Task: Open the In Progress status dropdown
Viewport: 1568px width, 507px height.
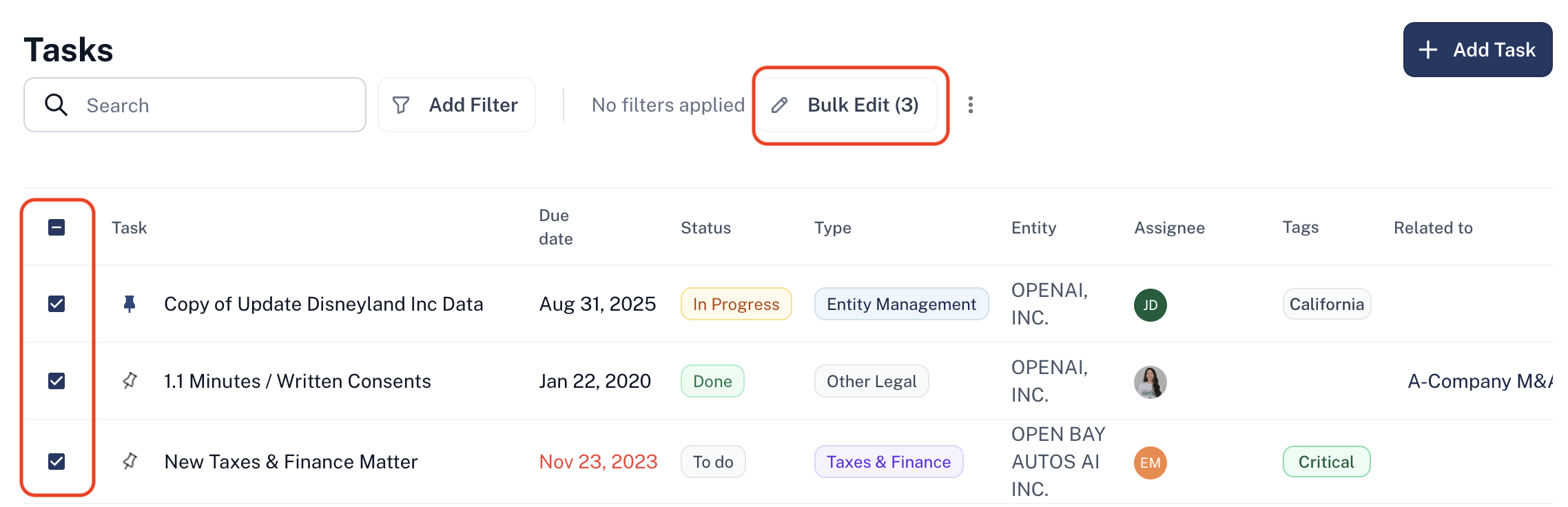Action: point(736,304)
